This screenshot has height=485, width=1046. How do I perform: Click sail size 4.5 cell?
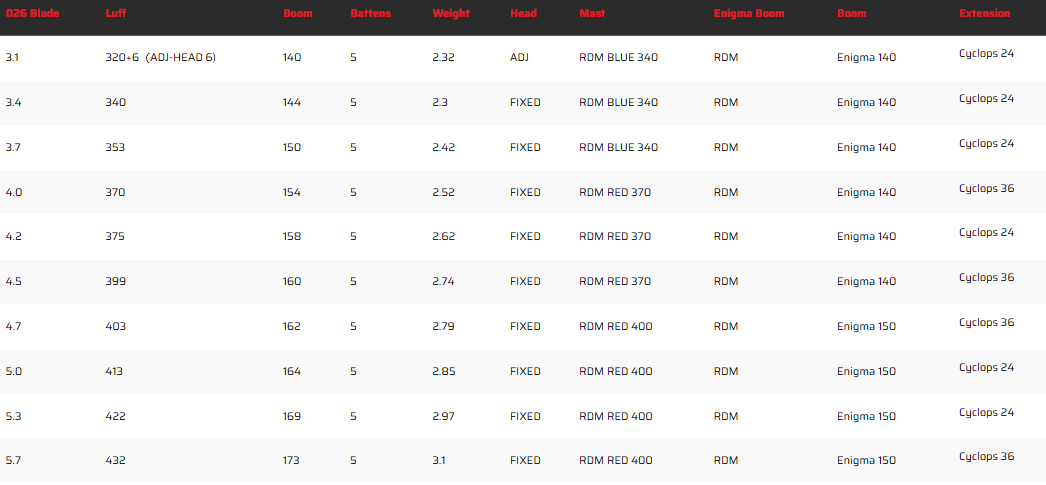[13, 282]
